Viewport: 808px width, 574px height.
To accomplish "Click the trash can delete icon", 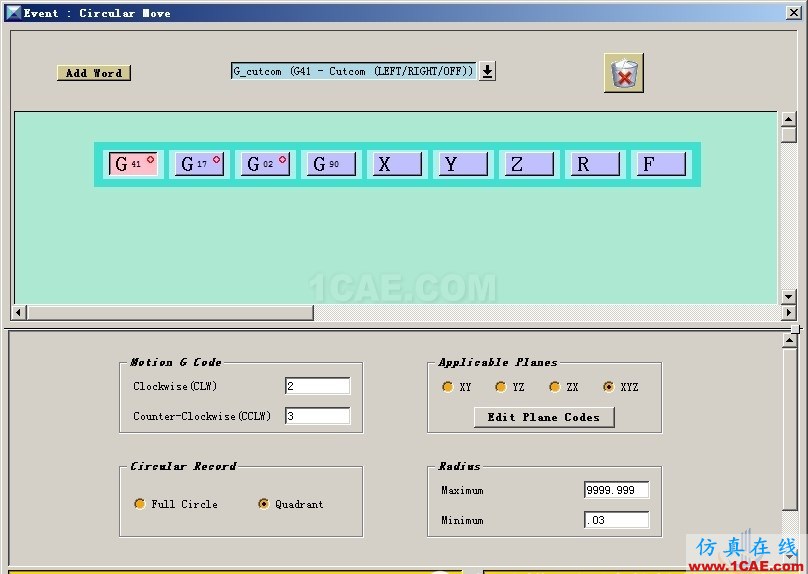I will [624, 73].
